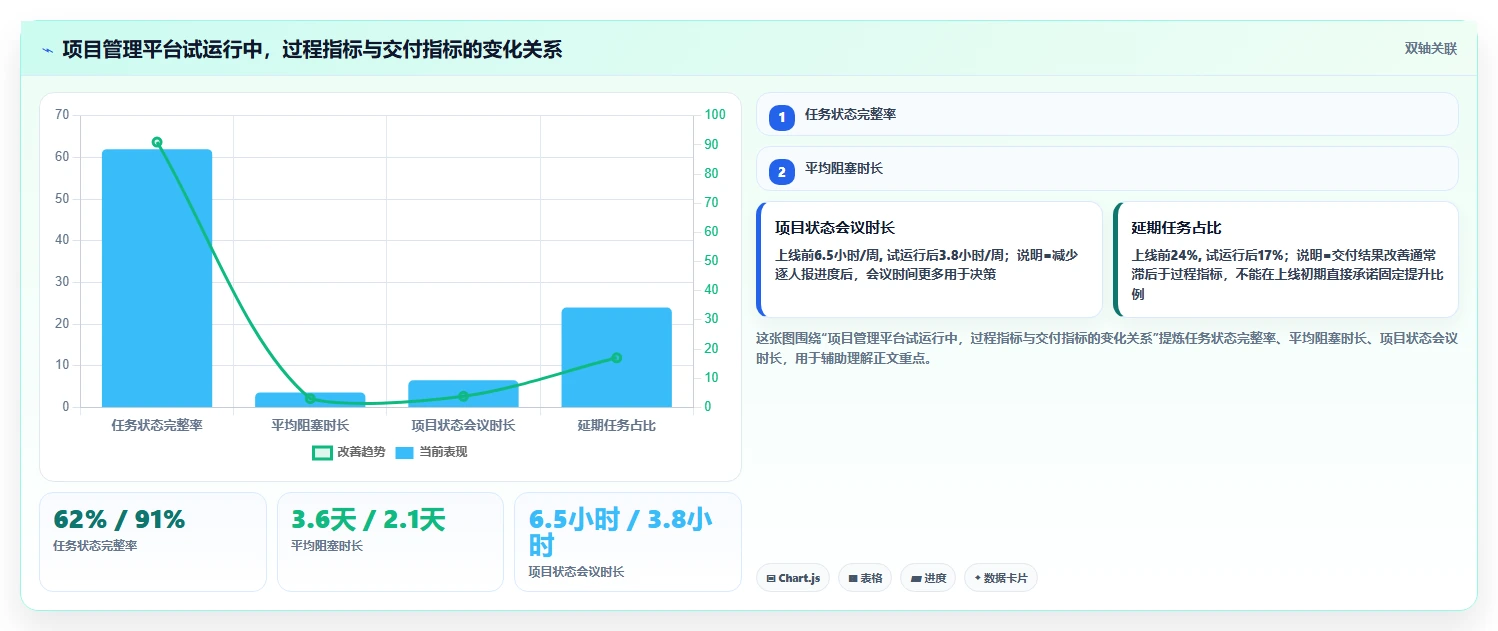
Task: Click the 3.6天 / 2.1天 metric value
Action: pyautogui.click(x=368, y=520)
